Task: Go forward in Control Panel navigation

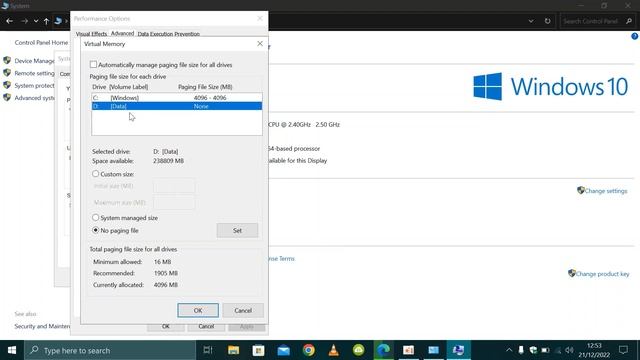Action: (x=24, y=21)
